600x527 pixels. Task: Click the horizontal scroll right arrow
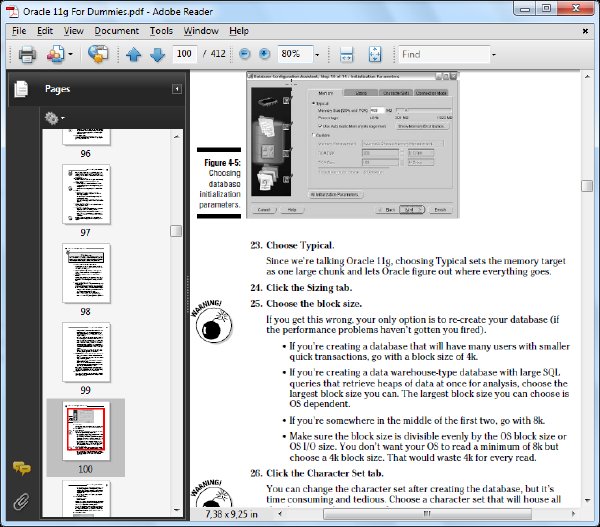click(x=573, y=514)
